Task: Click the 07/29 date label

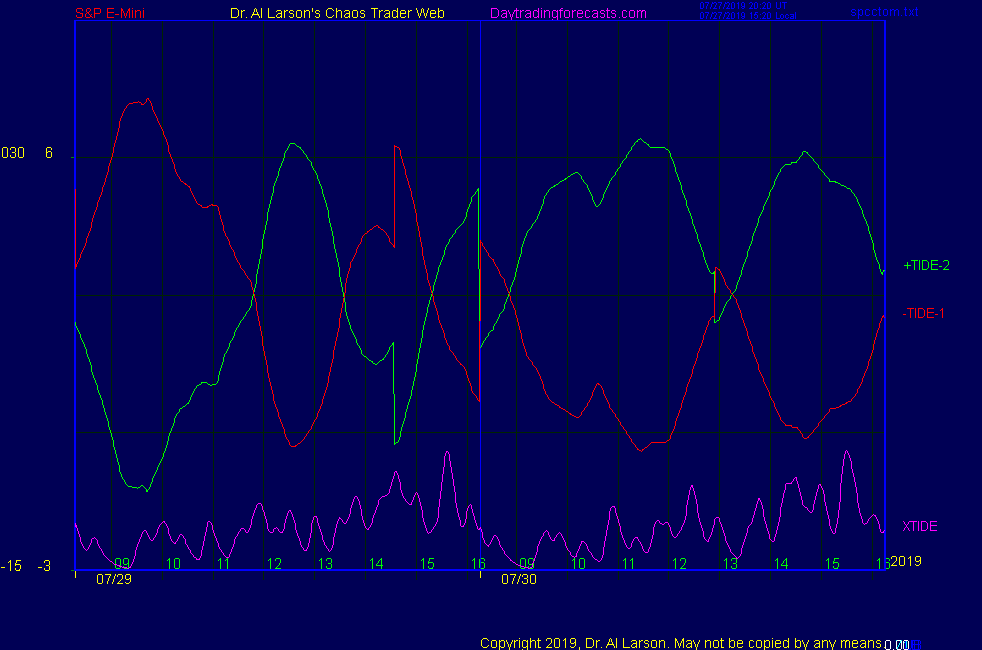Action: point(114,579)
